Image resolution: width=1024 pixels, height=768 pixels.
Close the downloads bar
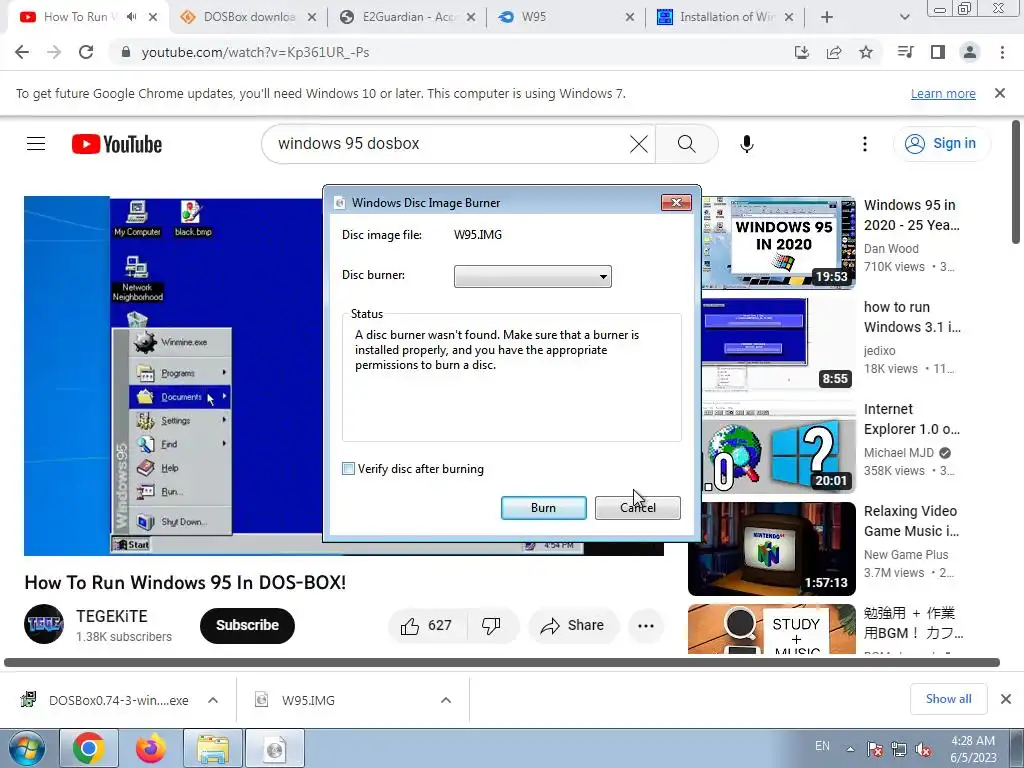pos(1006,699)
